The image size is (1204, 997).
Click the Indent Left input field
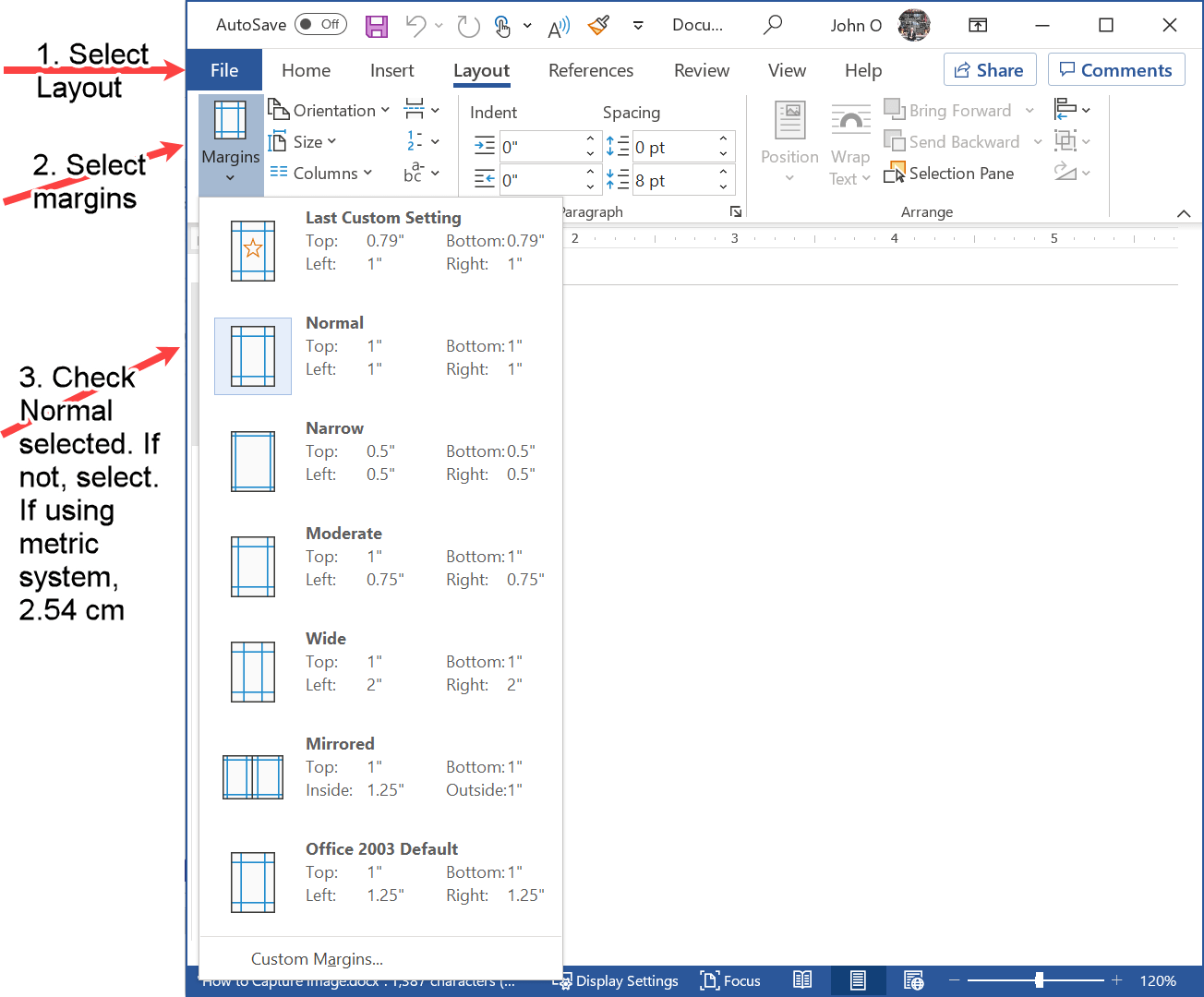point(541,147)
